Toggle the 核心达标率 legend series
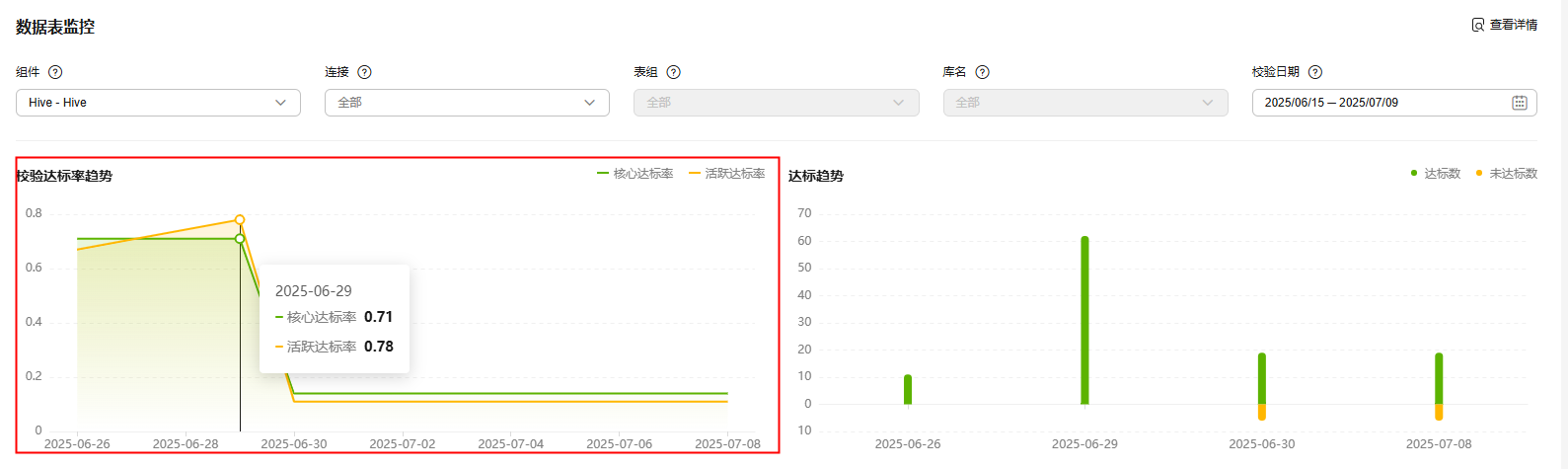The height and width of the screenshot is (469, 1568). 635,174
